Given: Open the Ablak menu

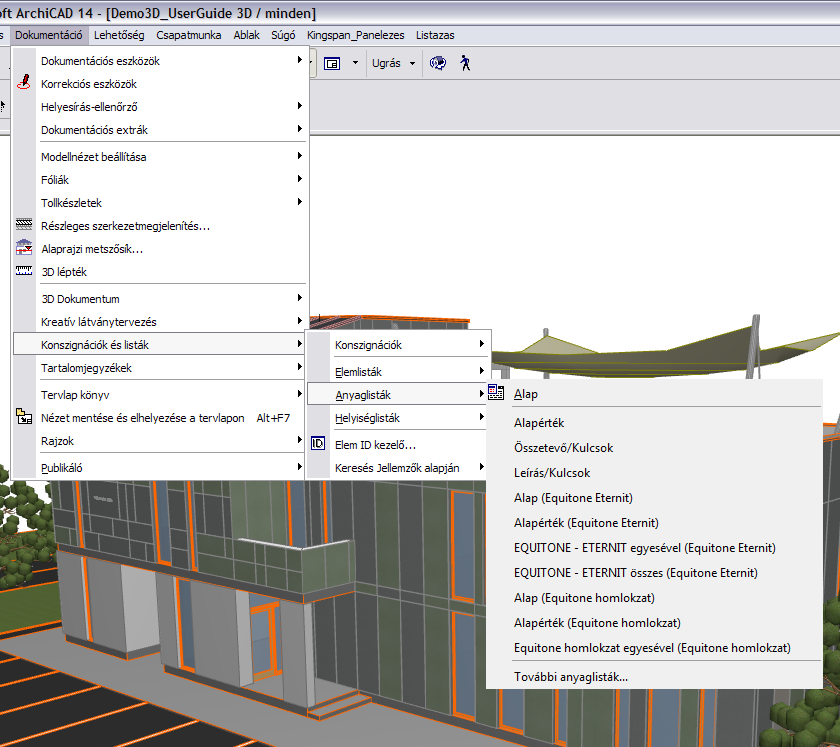Looking at the screenshot, I should [x=246, y=35].
